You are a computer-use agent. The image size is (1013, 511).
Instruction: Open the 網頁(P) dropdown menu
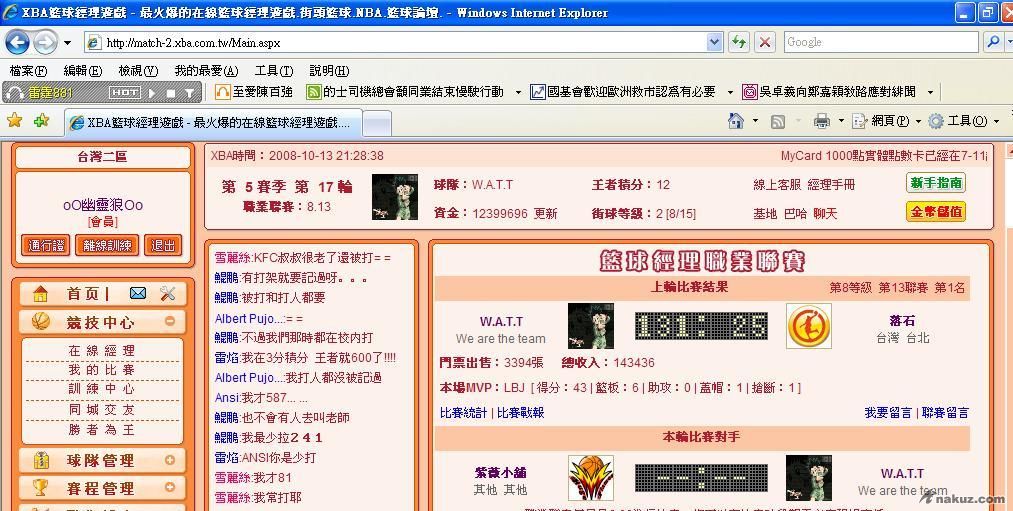(x=886, y=121)
